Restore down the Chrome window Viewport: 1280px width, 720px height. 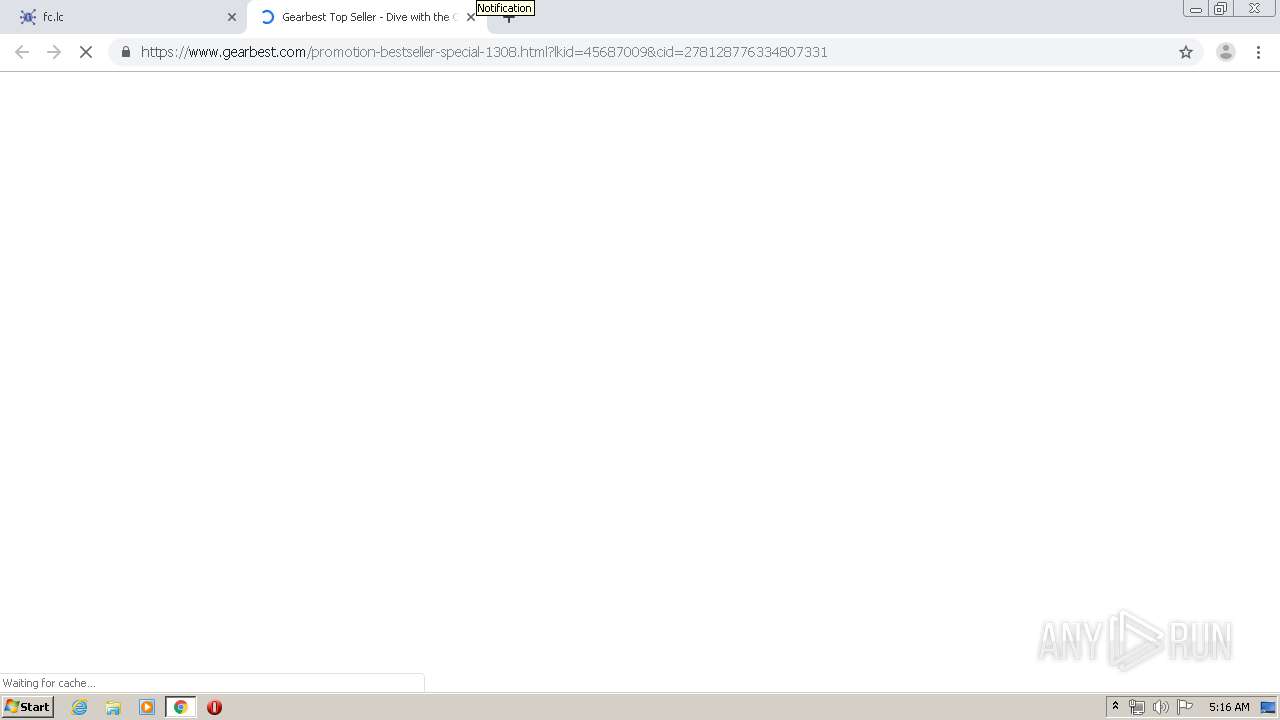pos(1221,9)
